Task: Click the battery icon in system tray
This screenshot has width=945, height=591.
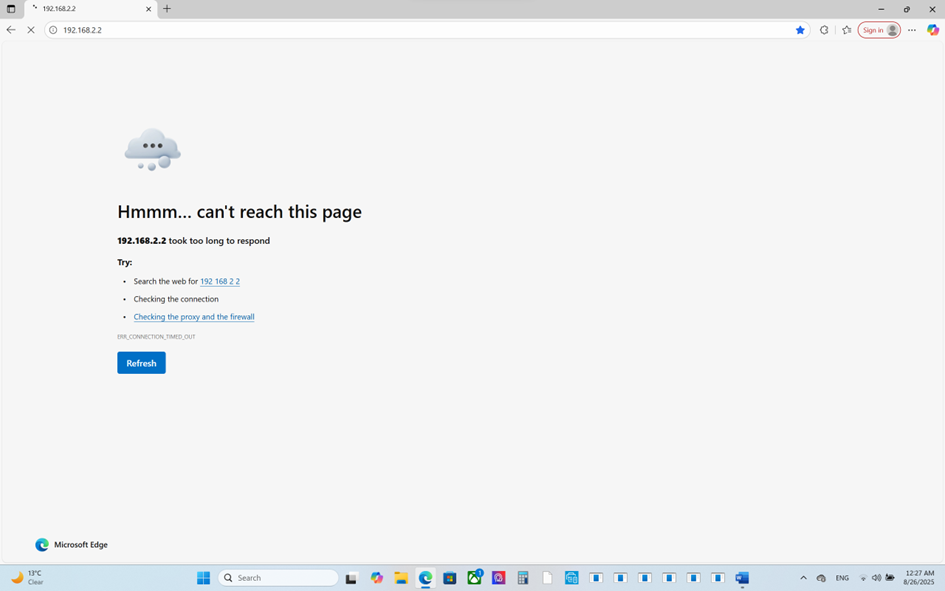Action: coord(890,578)
